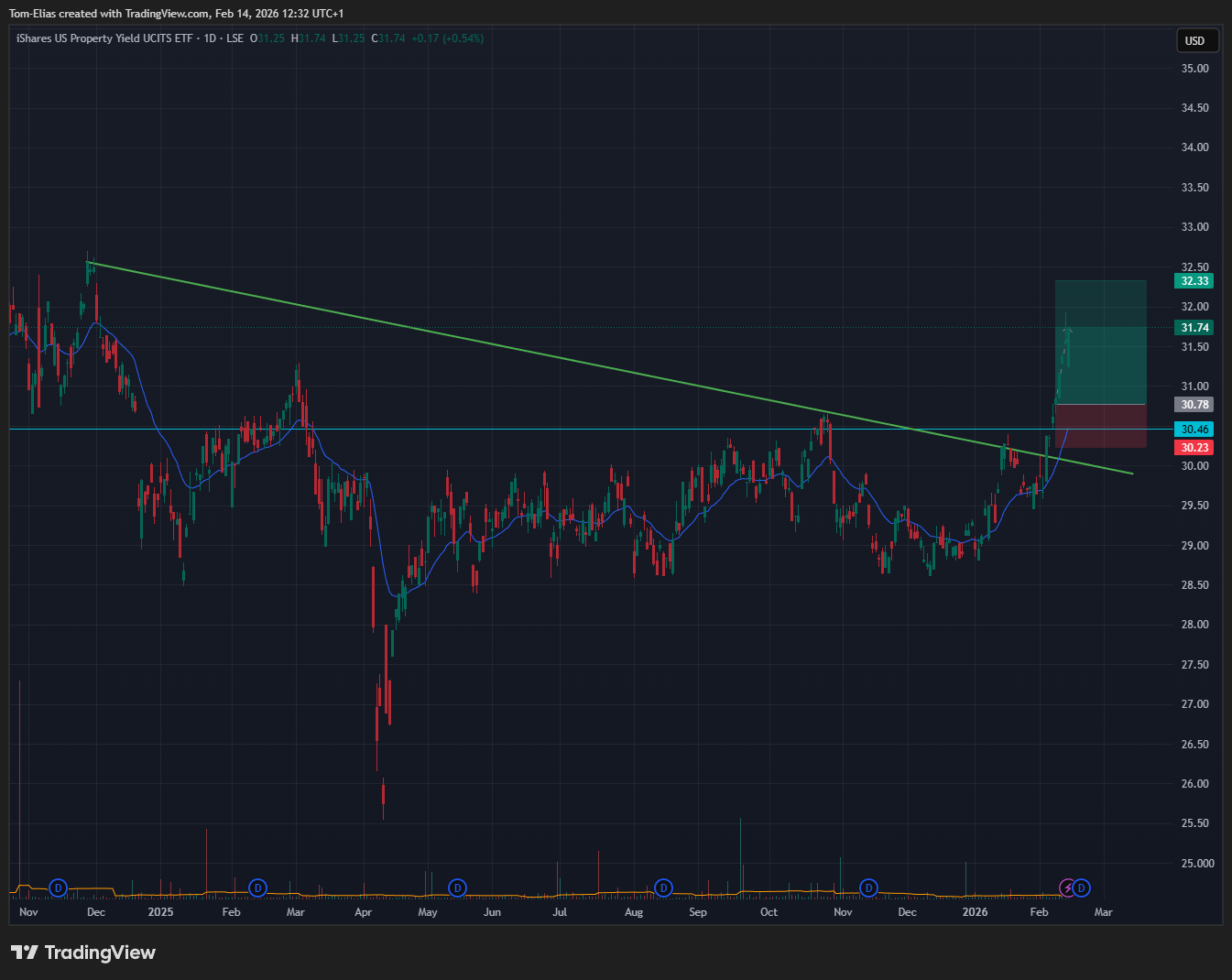Click the orange volume average line
Viewport: 1232px width, 980px height.
540,894
